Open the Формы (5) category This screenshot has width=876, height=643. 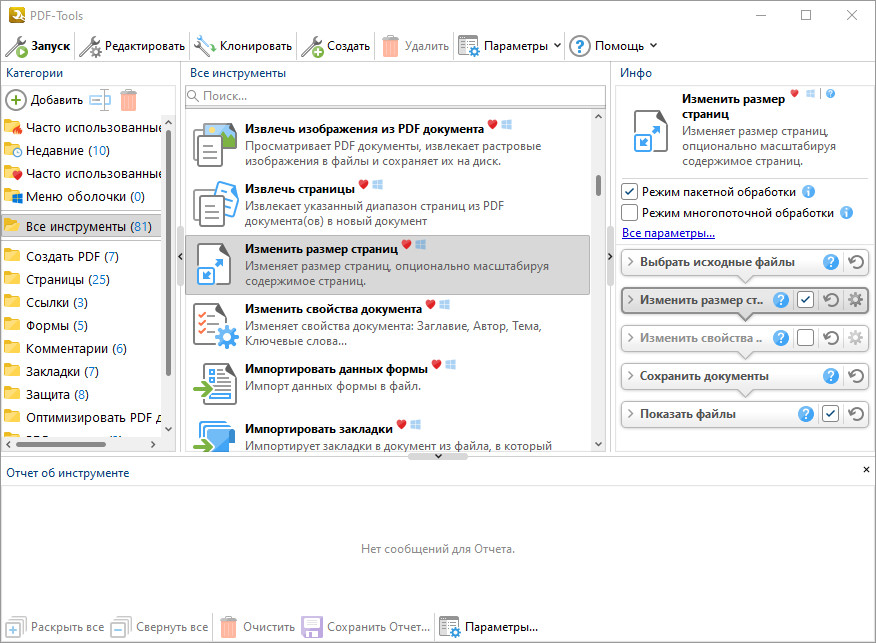click(46, 325)
